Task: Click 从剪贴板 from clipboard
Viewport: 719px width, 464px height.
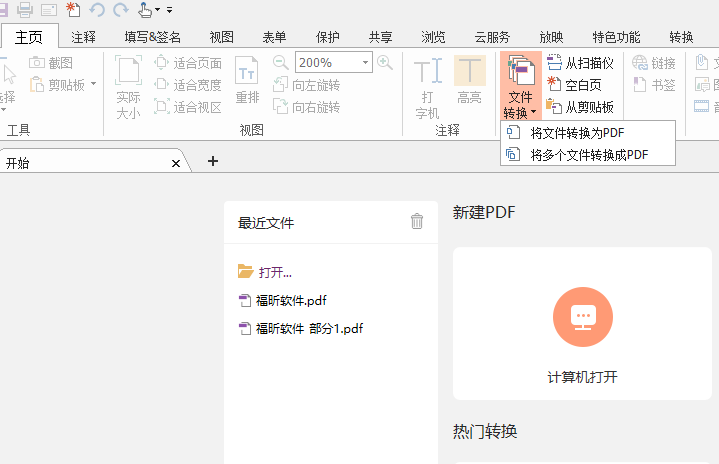Action: (x=581, y=107)
